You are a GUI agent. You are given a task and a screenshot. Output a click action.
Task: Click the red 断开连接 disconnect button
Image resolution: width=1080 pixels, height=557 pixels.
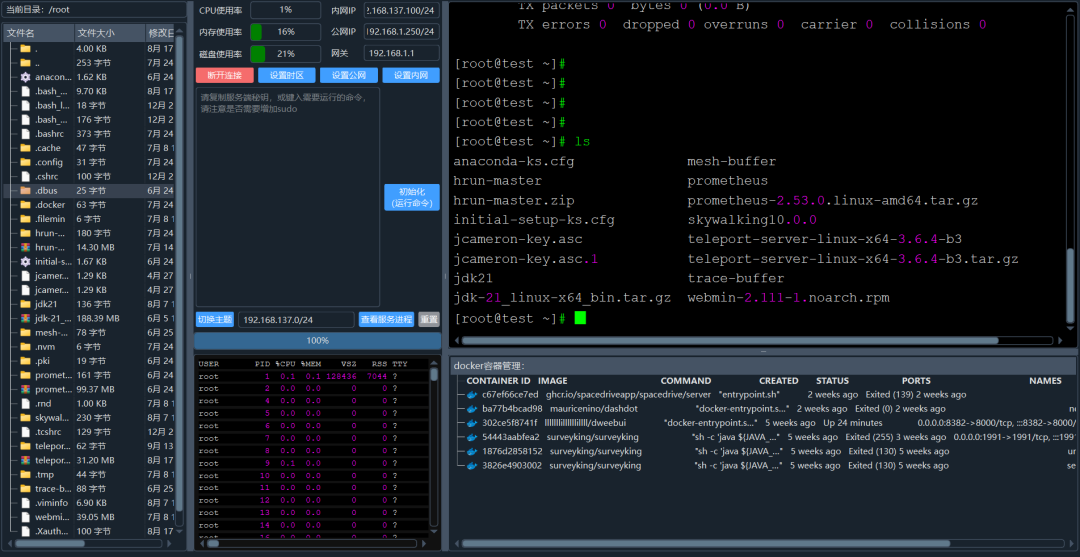[x=225, y=75]
